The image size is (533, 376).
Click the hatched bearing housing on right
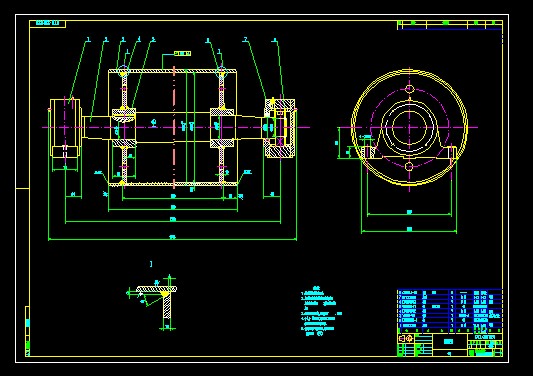click(x=280, y=128)
